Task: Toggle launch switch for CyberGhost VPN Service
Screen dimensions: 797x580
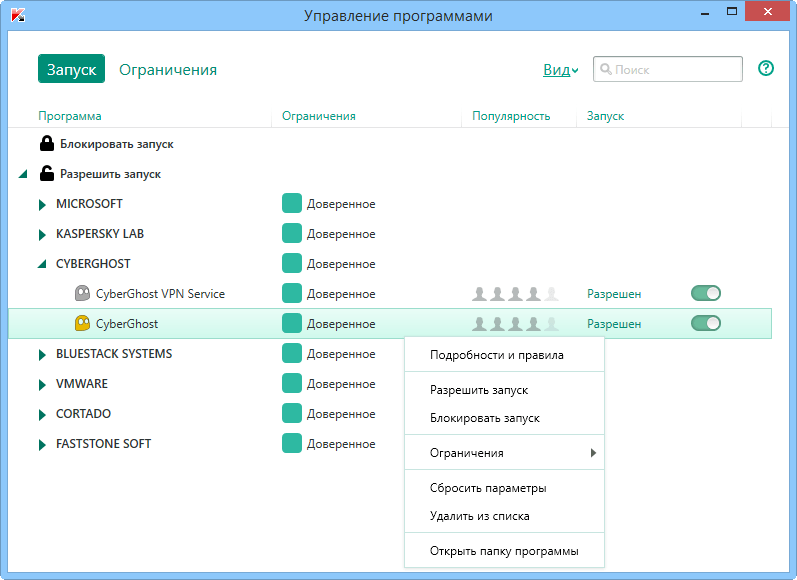Action: pyautogui.click(x=706, y=293)
